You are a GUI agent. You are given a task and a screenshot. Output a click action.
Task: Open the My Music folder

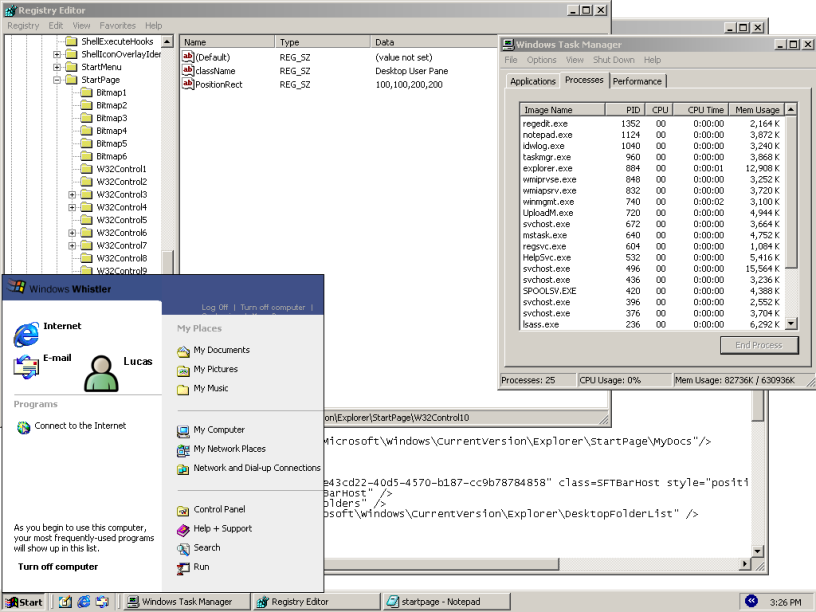tap(203, 389)
